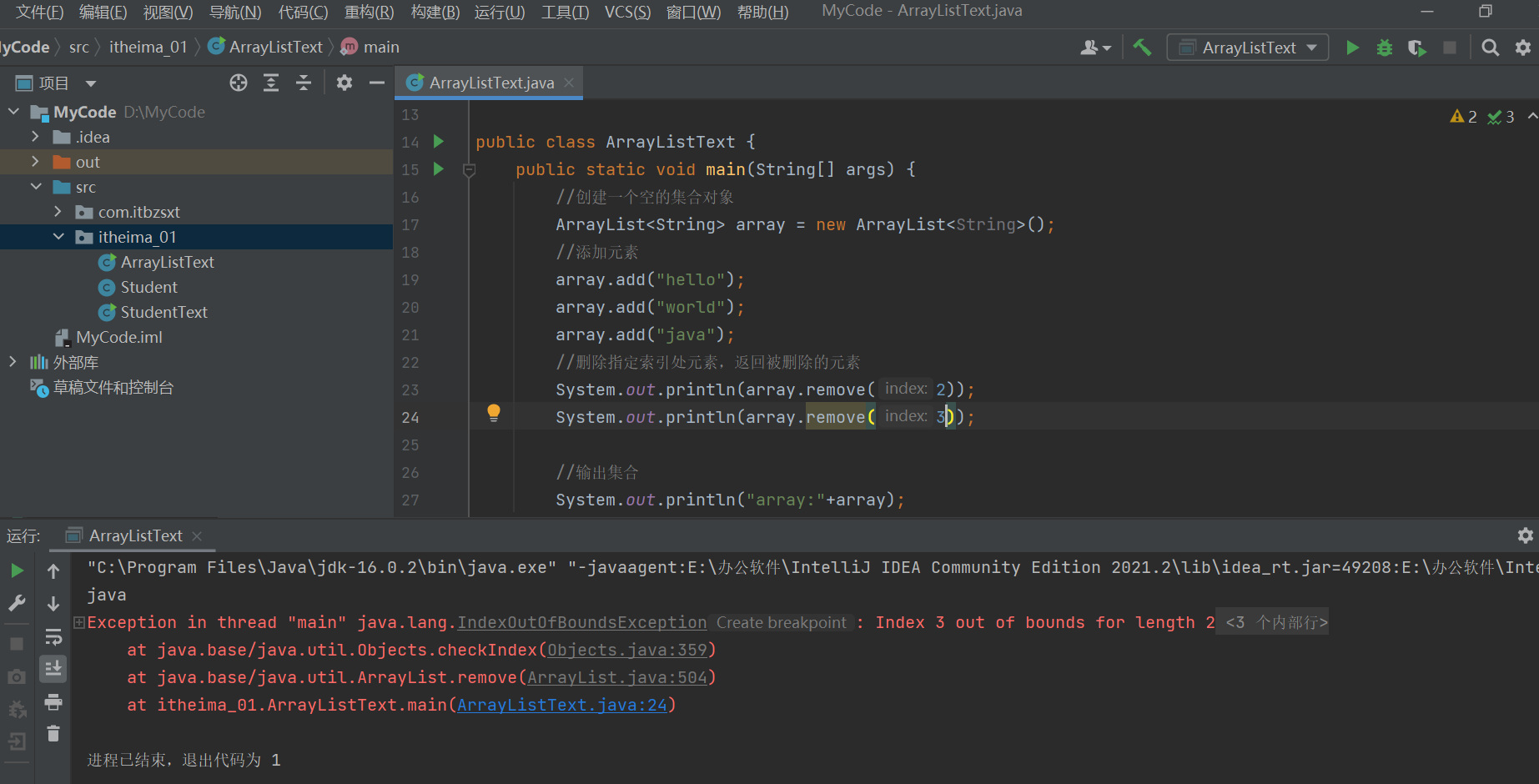The width and height of the screenshot is (1539, 784).
Task: Run the ArrayListText configuration with green play button
Action: (1352, 48)
